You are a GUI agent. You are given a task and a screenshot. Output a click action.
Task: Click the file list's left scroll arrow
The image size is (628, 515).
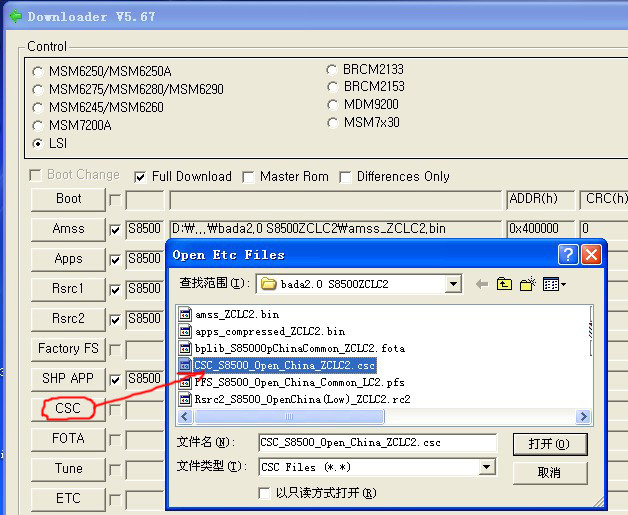point(185,416)
